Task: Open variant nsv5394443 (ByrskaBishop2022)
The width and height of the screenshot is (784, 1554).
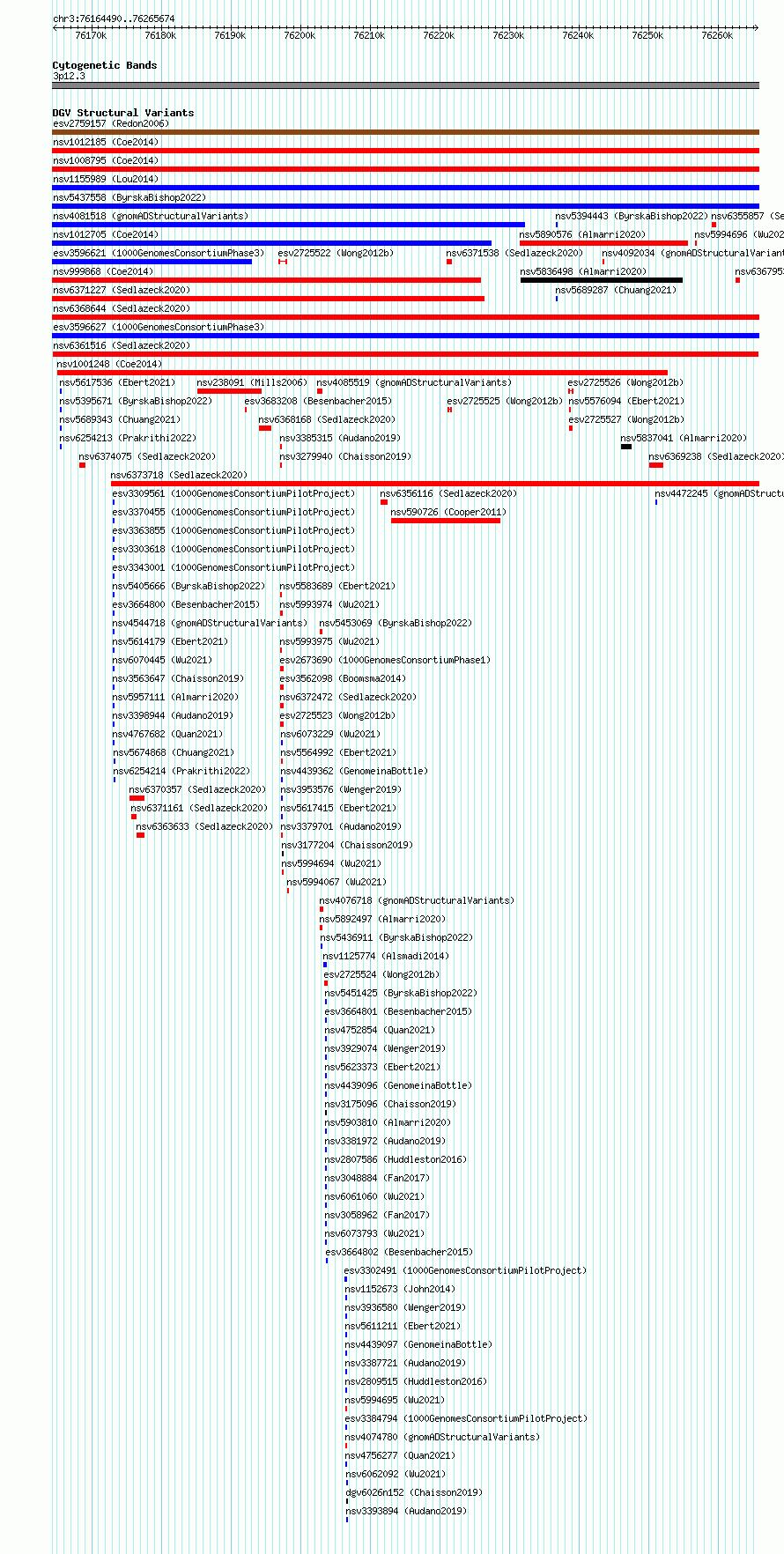Action: 632,217
